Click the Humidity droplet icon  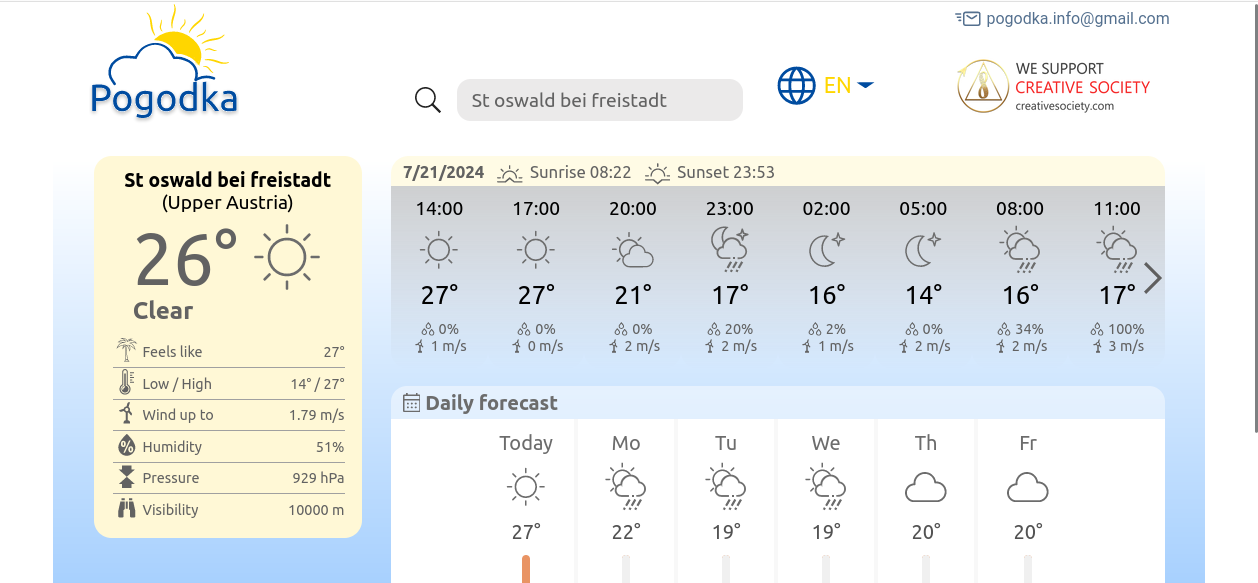[x=126, y=446]
